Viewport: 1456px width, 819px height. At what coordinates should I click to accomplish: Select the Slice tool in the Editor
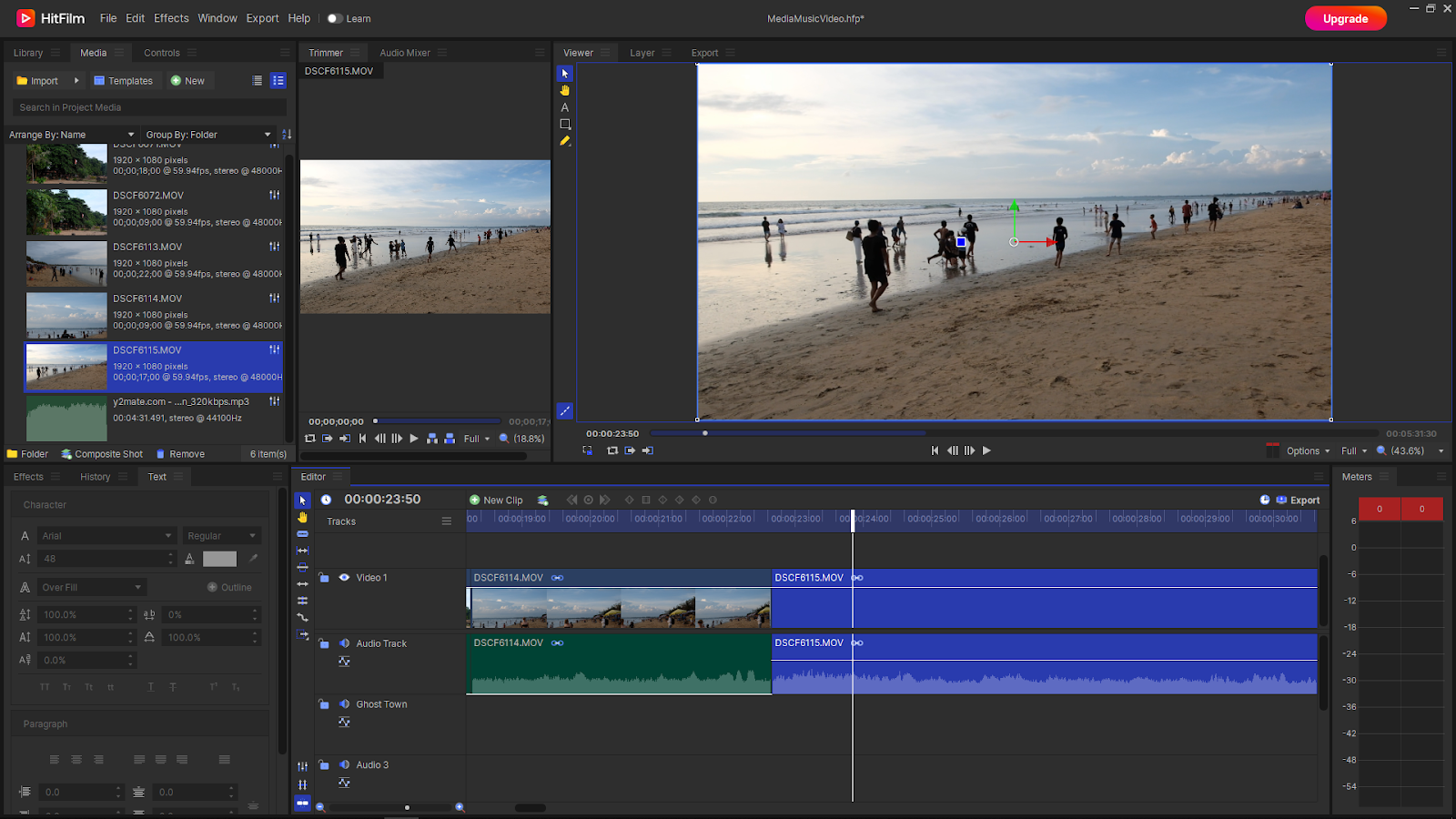303,534
